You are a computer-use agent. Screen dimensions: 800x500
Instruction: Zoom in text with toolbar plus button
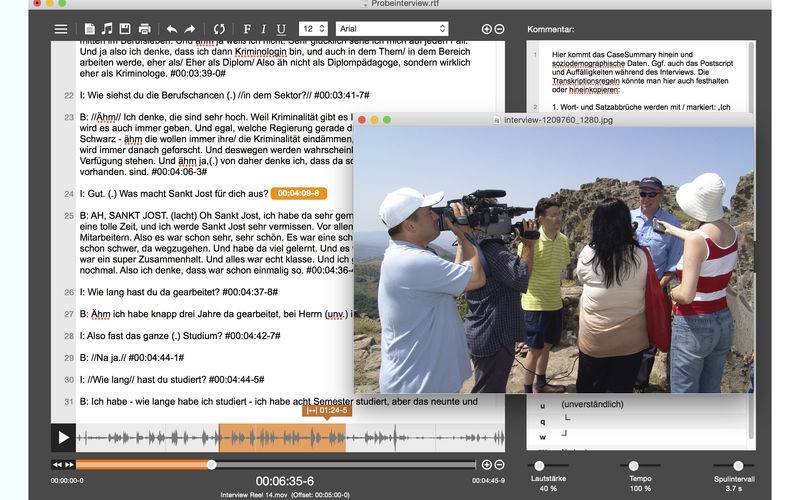[487, 29]
